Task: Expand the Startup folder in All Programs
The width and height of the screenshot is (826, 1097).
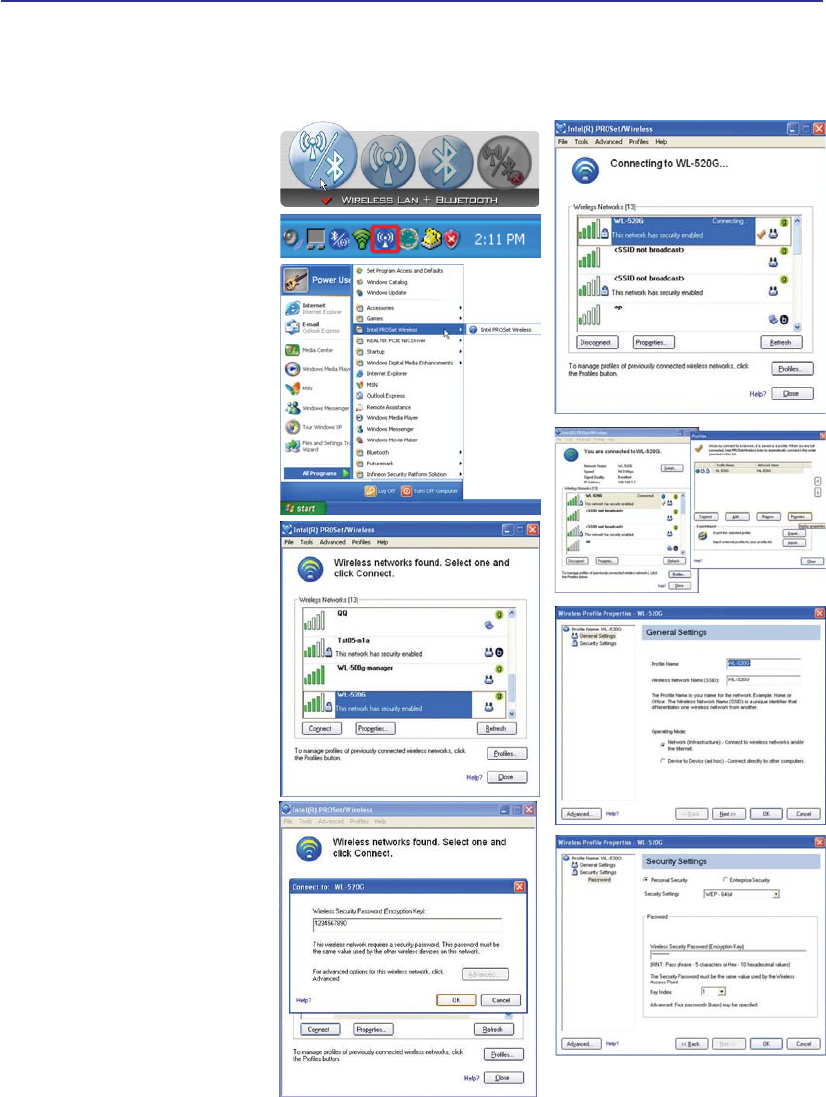Action: click(x=408, y=351)
